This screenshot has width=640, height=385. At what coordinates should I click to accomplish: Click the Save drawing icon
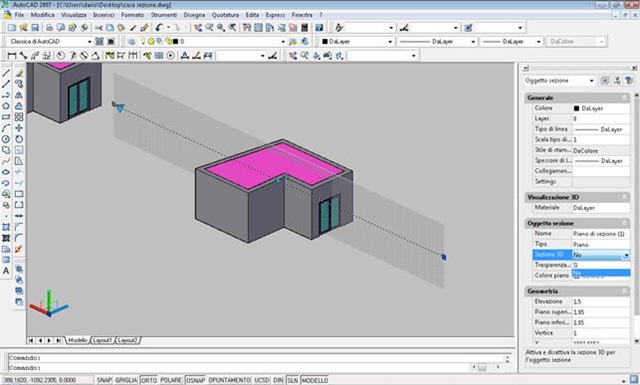tap(35, 28)
